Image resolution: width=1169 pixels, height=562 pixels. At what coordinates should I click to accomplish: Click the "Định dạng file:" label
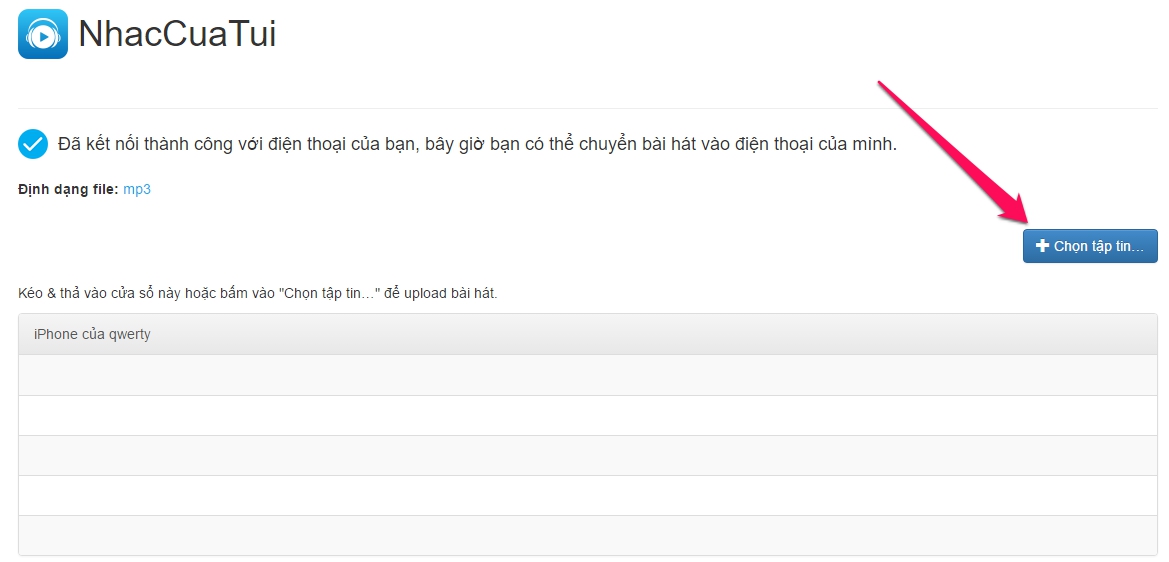coord(68,189)
